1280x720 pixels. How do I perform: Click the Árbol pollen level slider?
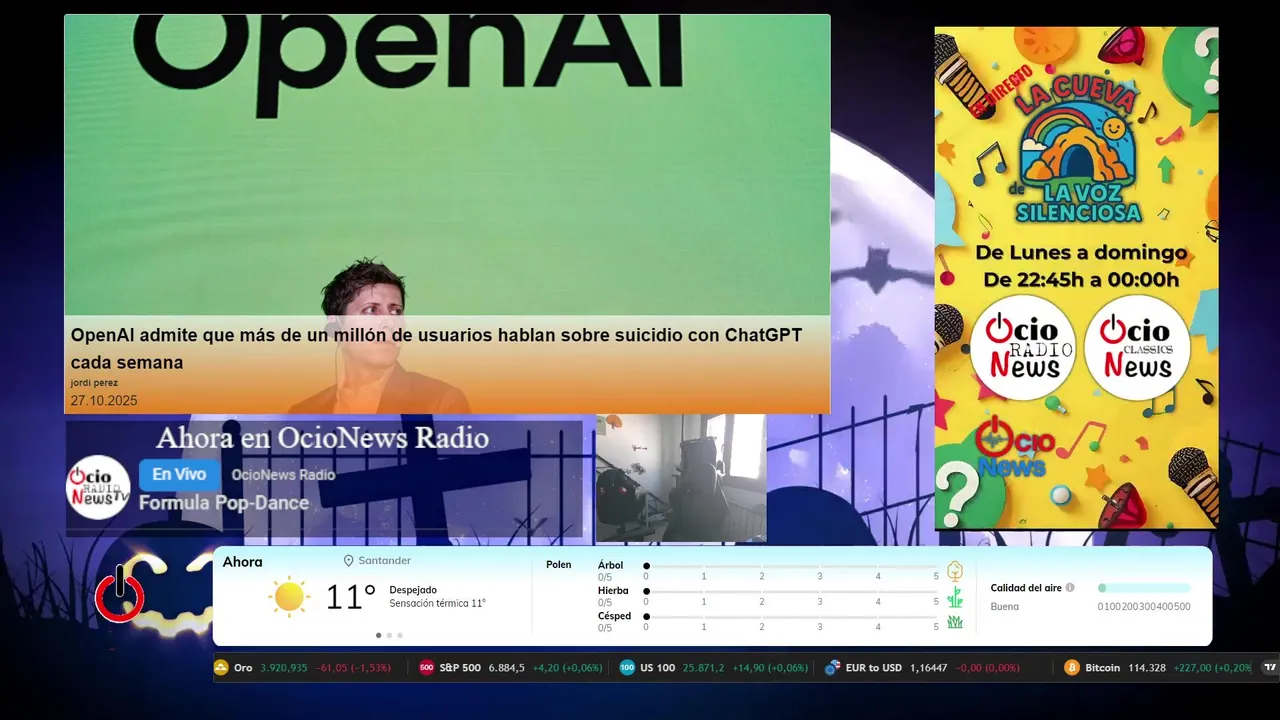coord(791,566)
